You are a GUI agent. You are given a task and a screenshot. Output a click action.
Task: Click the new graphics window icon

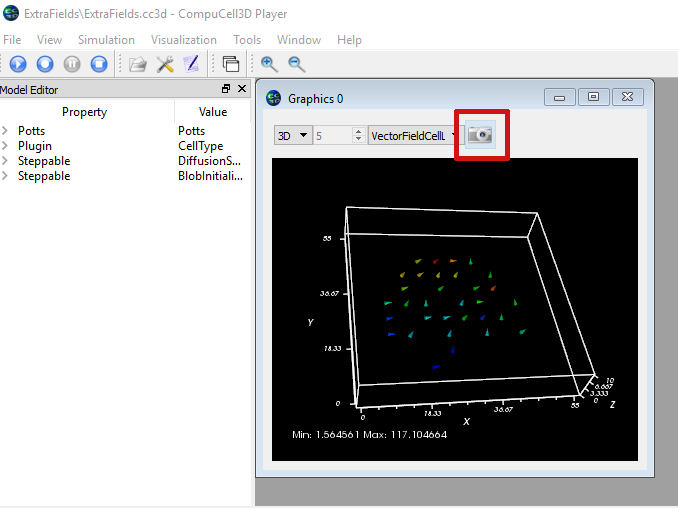click(x=231, y=64)
